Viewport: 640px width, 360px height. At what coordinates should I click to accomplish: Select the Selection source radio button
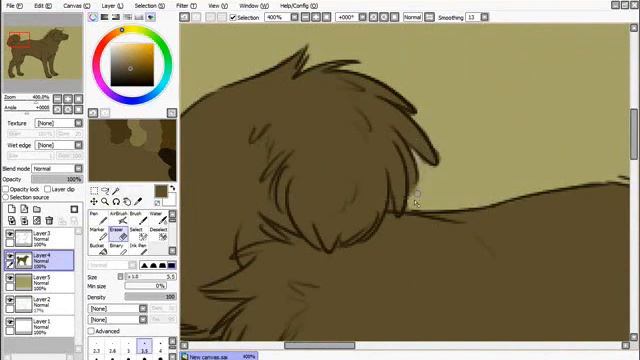coord(6,197)
